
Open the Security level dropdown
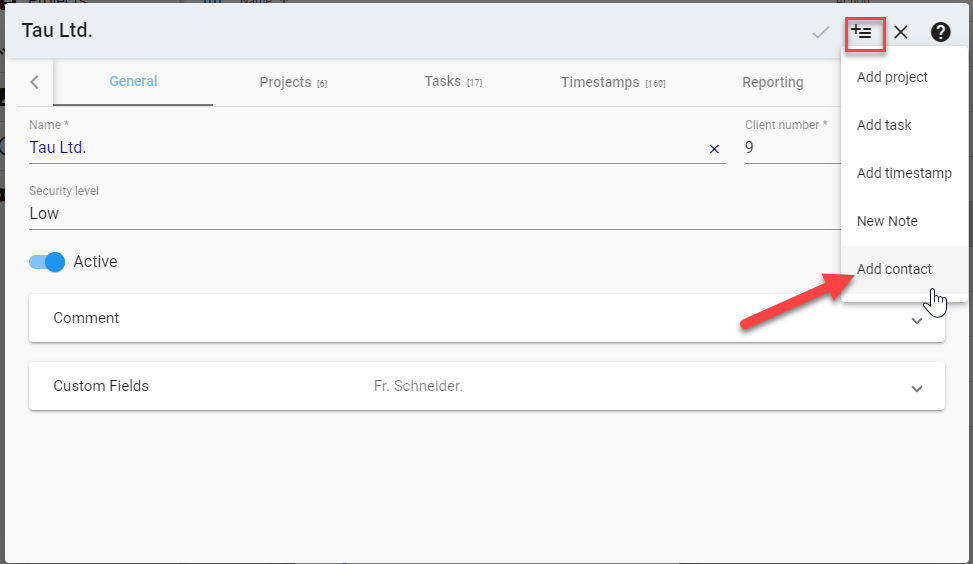click(430, 213)
